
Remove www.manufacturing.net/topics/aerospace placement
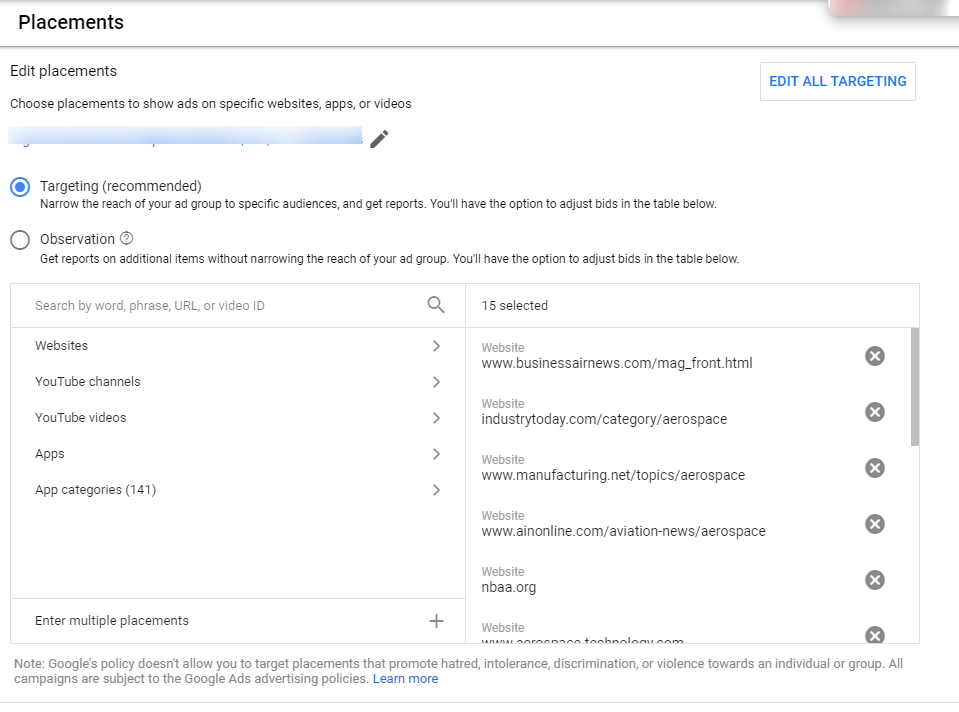pyautogui.click(x=875, y=468)
